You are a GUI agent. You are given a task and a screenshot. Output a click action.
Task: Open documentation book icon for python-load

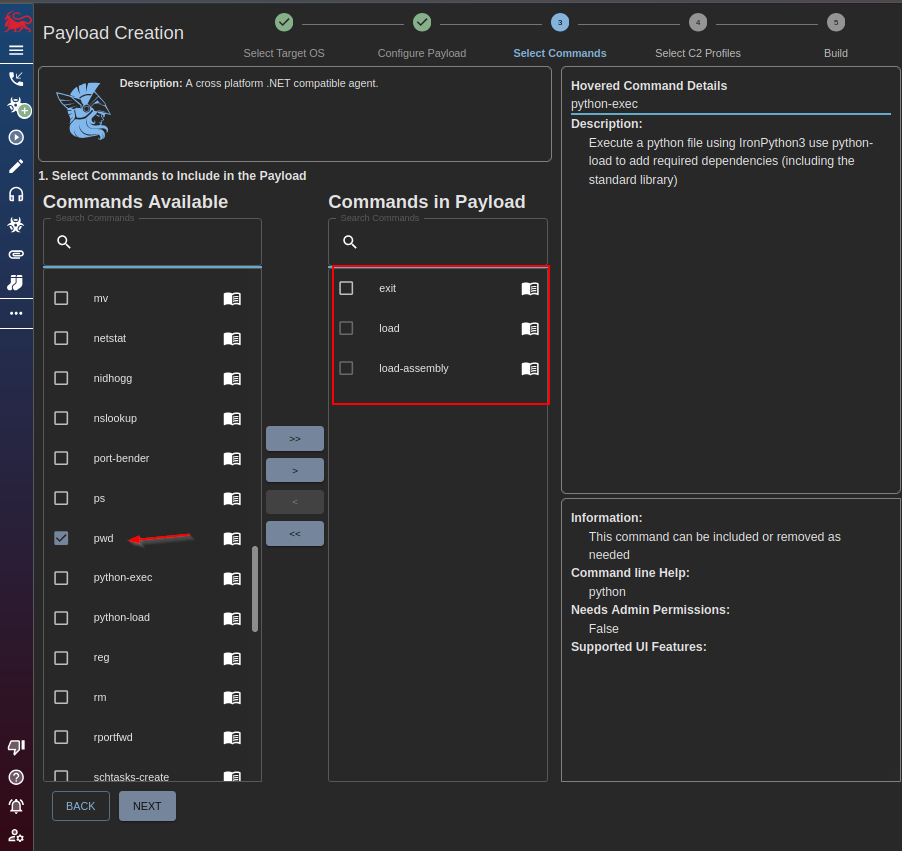tap(232, 618)
